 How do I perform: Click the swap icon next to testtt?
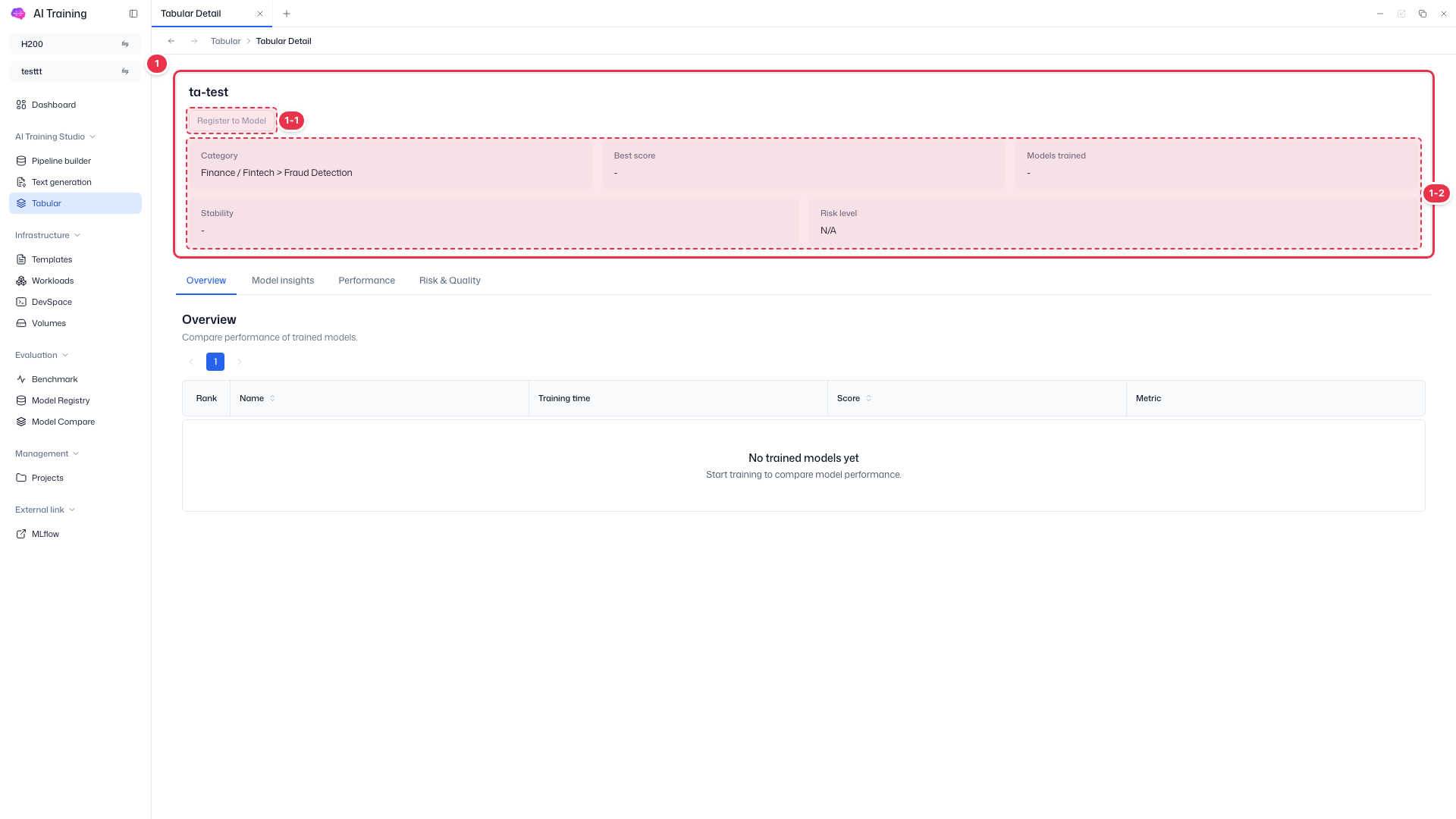coord(125,71)
